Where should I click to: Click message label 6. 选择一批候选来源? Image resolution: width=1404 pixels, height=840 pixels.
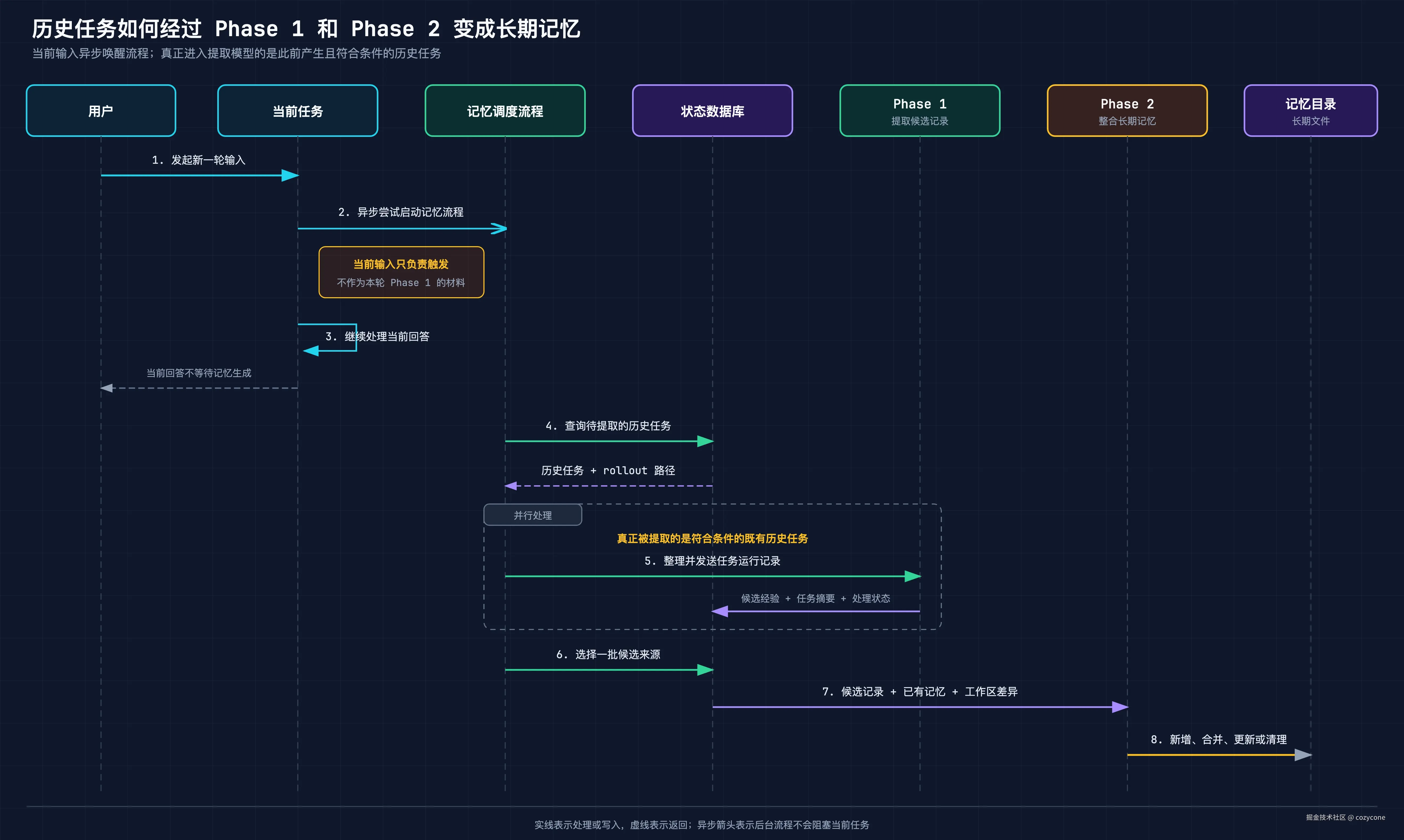tap(608, 654)
